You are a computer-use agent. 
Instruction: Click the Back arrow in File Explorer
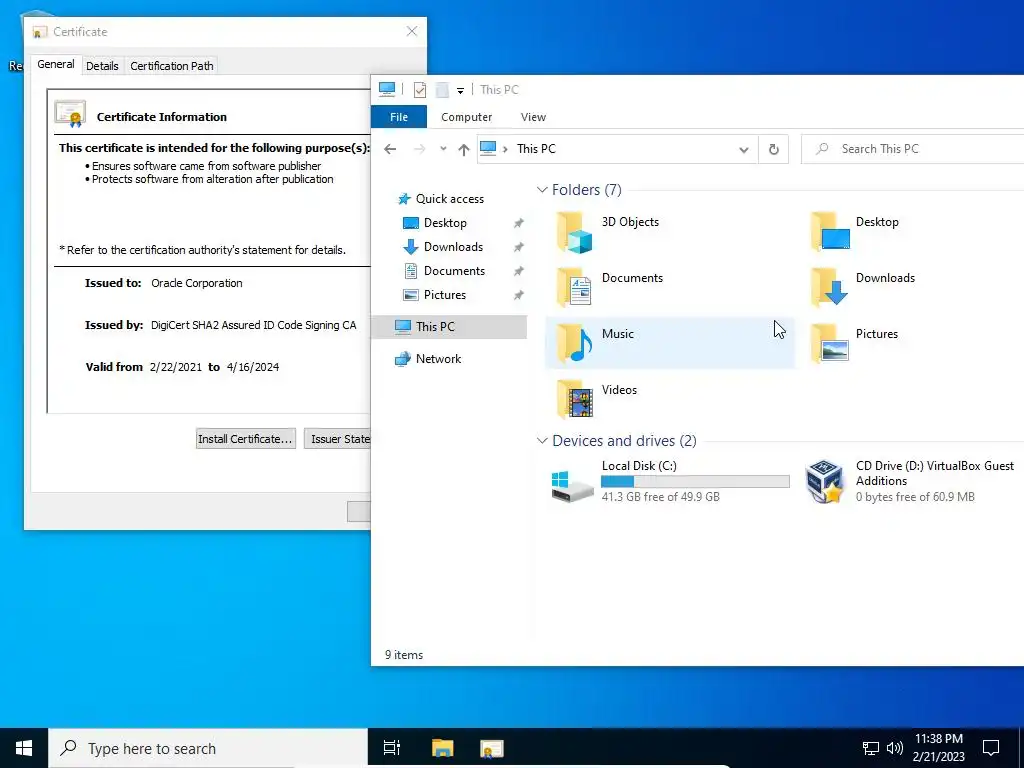(391, 150)
